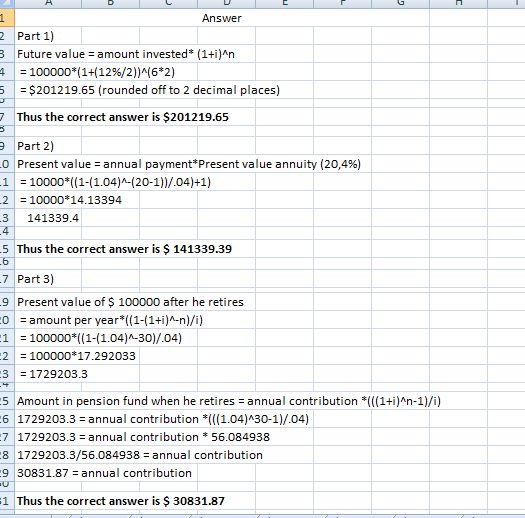Select column G via its header
Image resolution: width=525 pixels, height=518 pixels.
pyautogui.click(x=400, y=3)
